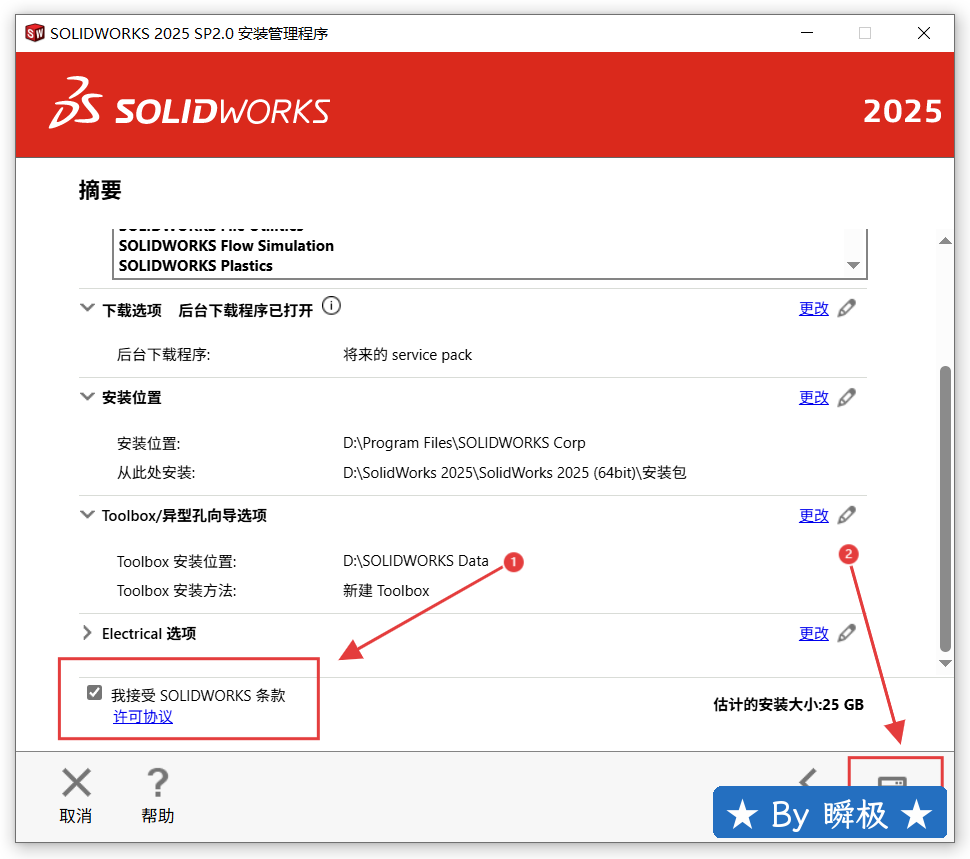The image size is (970, 859).
Task: Click the 取消 cancel X icon
Action: point(76,783)
